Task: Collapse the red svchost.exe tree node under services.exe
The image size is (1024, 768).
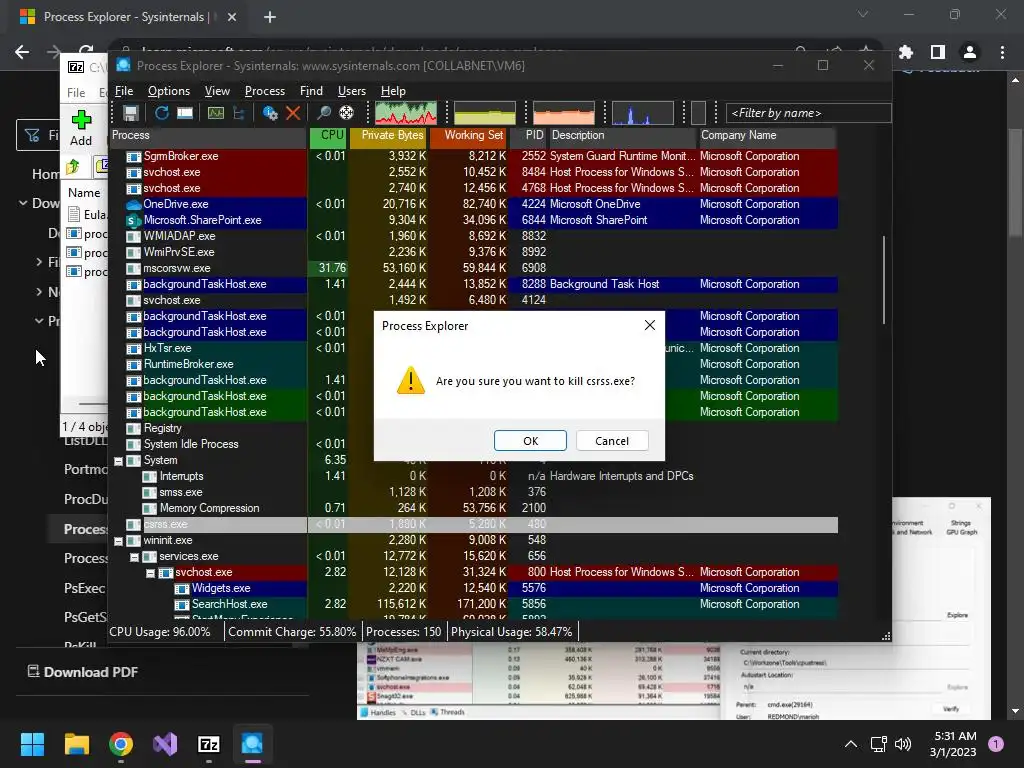Action: [150, 573]
